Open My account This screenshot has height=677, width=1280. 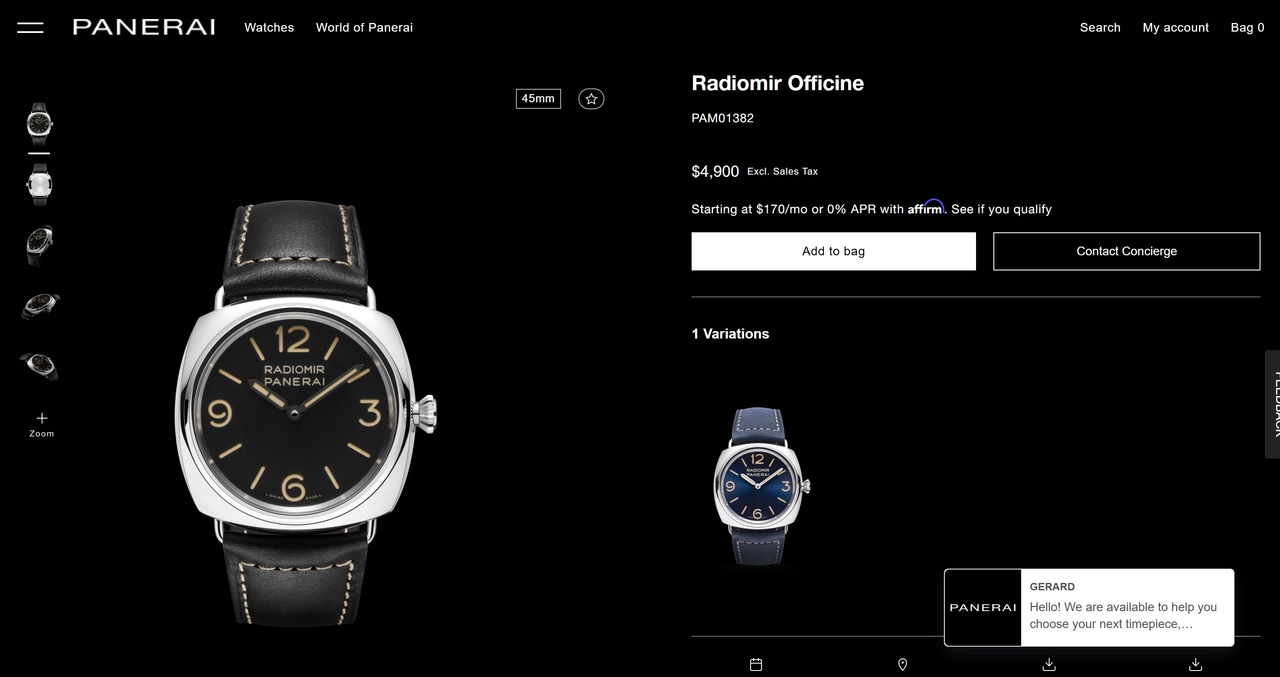(x=1176, y=27)
